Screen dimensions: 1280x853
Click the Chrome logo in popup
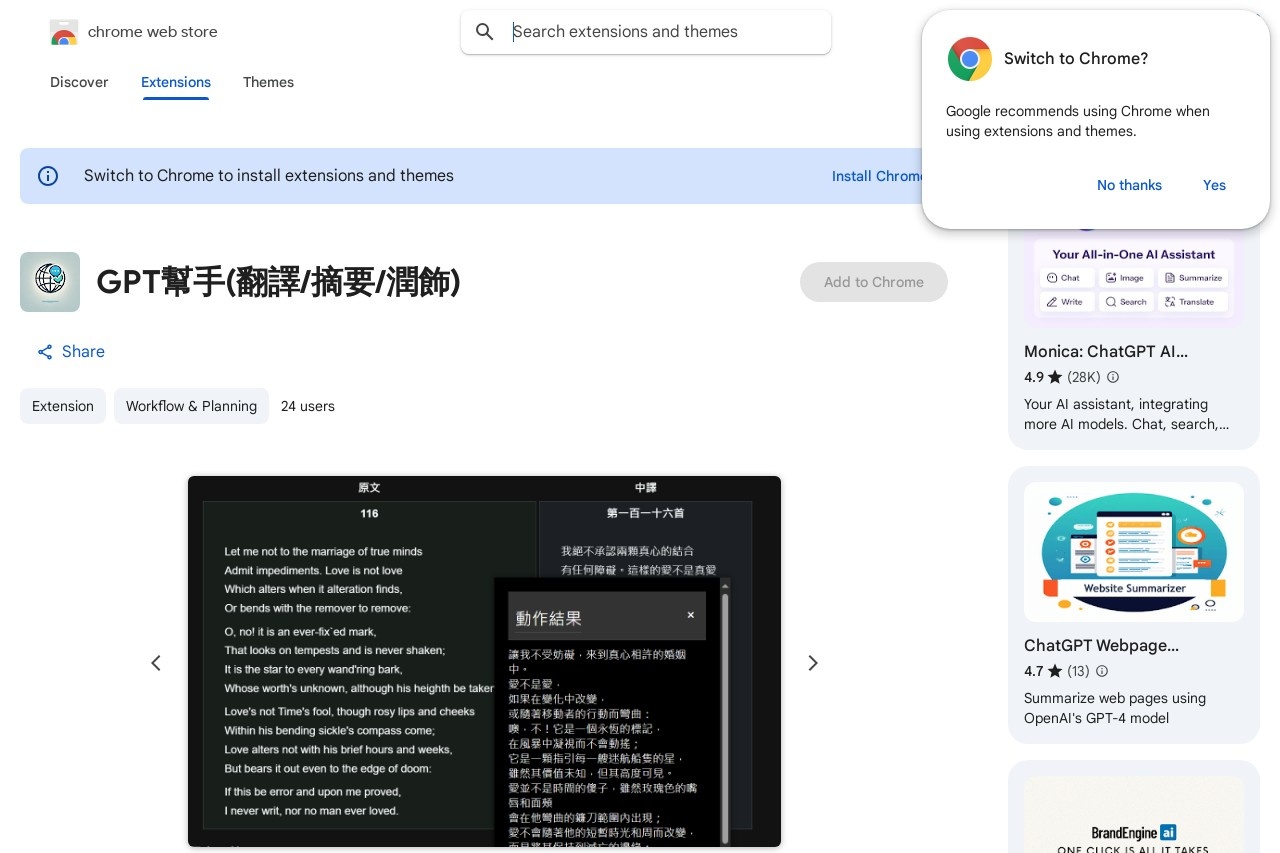tap(969, 59)
